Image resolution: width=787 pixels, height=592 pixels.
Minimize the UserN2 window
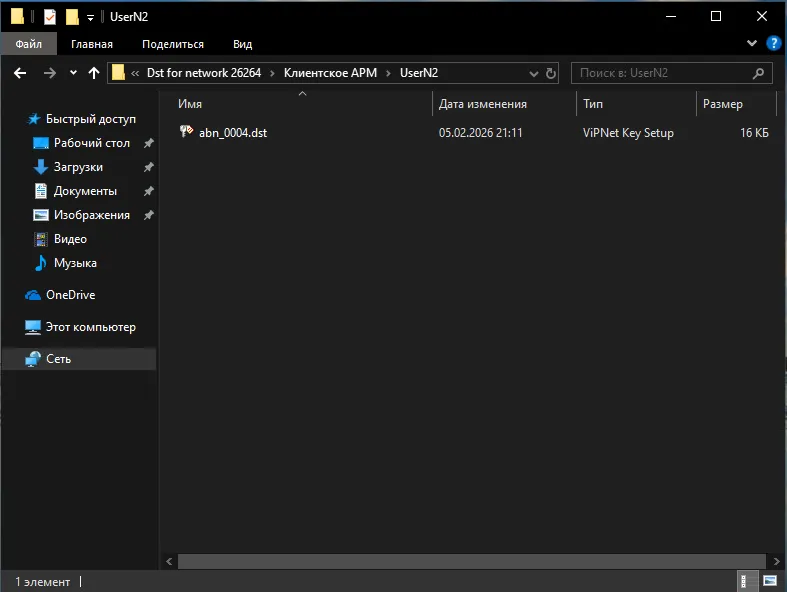pyautogui.click(x=671, y=17)
